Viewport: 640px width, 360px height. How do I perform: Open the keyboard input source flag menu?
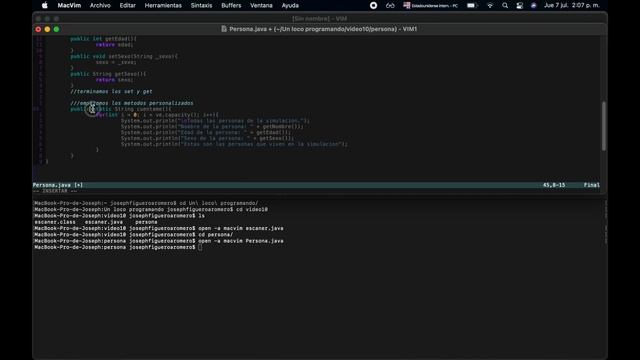pyautogui.click(x=431, y=5)
